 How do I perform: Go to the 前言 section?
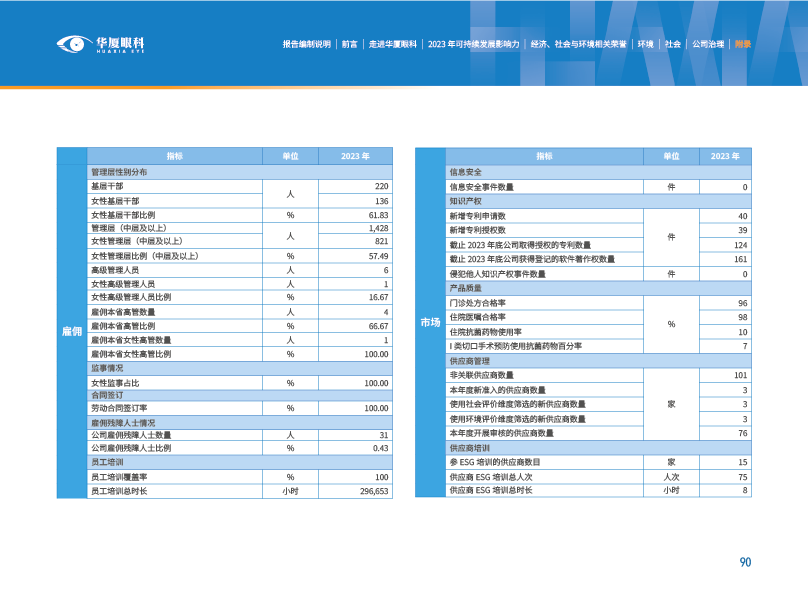click(x=349, y=44)
